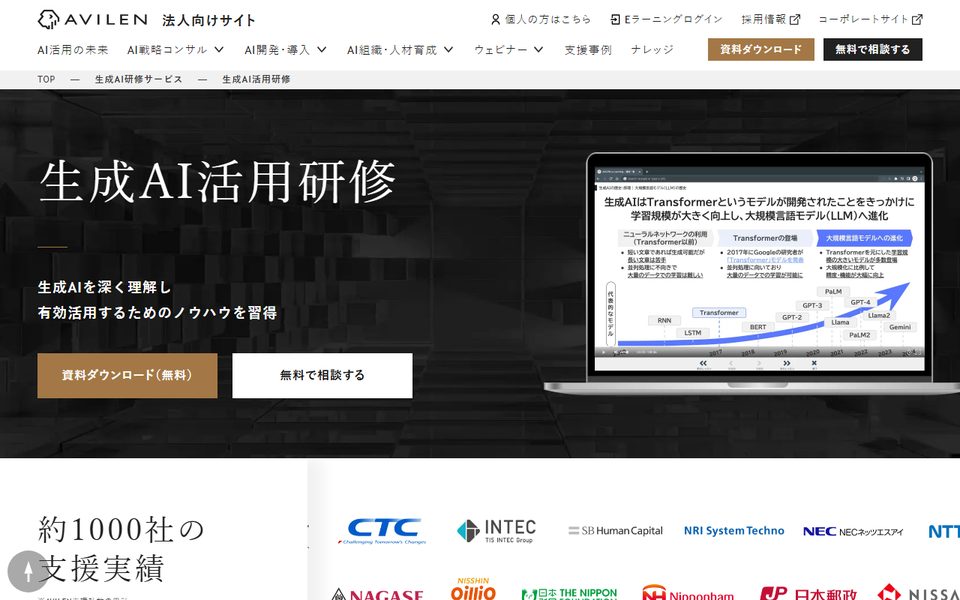This screenshot has height=600, width=960.
Task: Open the ナレッジ menu item
Action: [652, 50]
